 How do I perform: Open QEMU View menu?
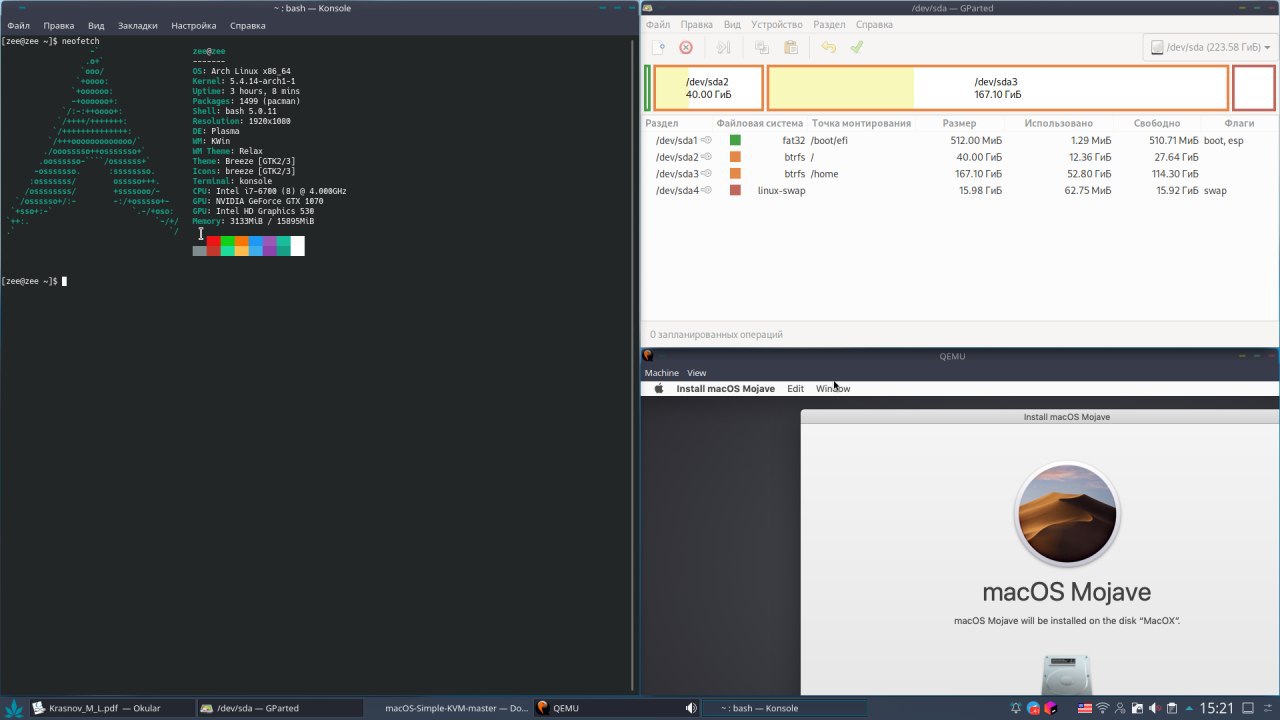696,373
